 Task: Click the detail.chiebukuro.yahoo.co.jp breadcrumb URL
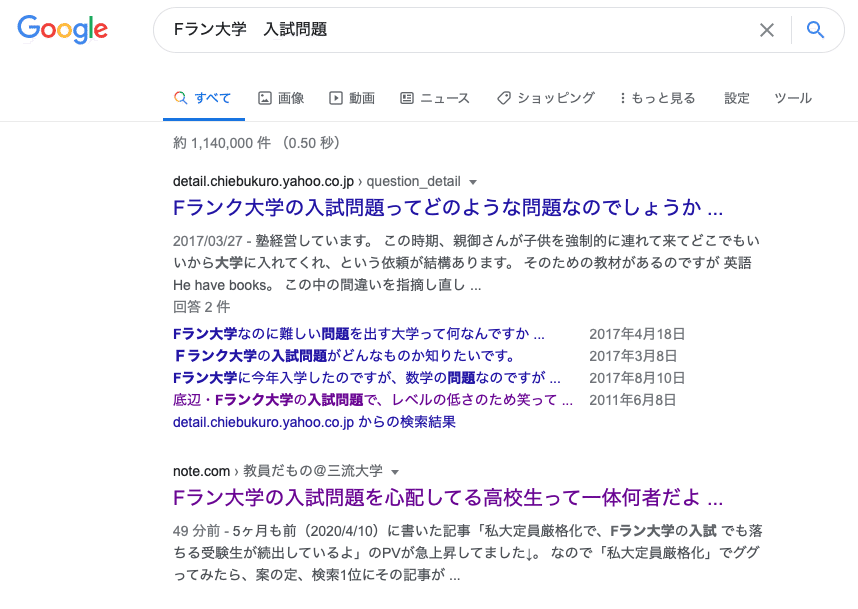coord(317,182)
